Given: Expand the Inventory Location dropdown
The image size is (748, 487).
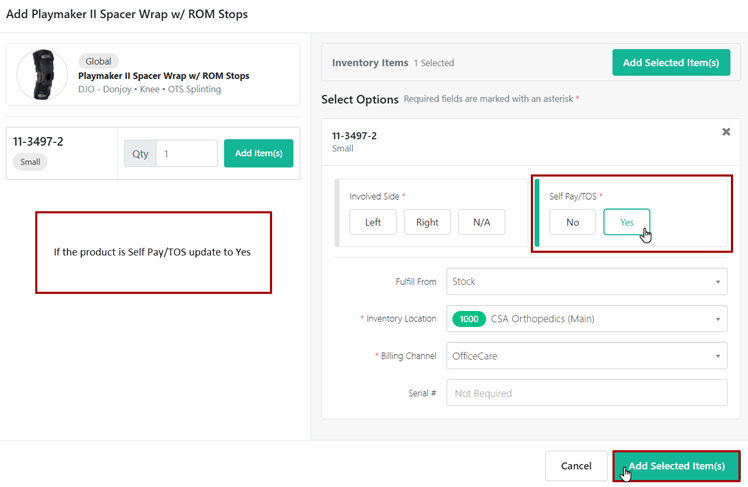Looking at the screenshot, I should coord(586,319).
